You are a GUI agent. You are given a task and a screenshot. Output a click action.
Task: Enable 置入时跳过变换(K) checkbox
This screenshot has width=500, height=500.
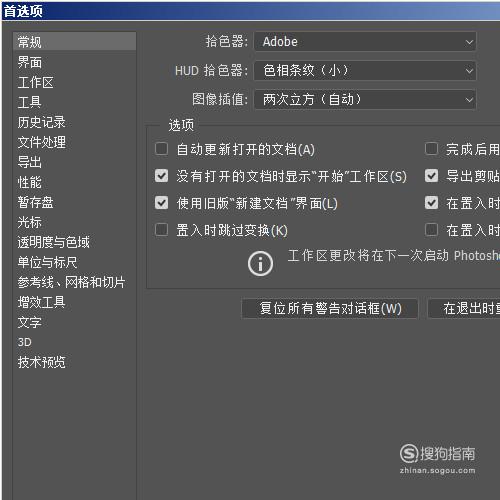162,230
